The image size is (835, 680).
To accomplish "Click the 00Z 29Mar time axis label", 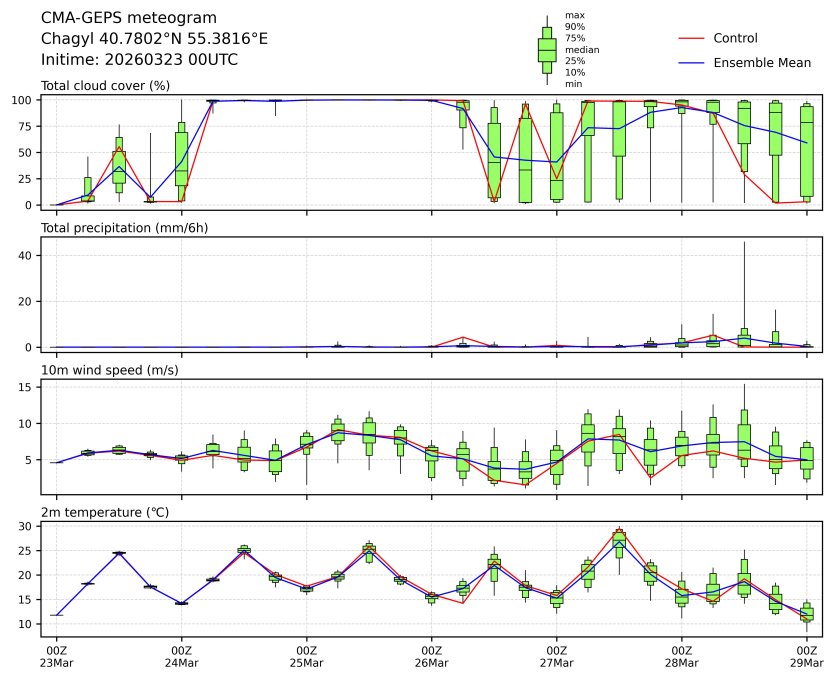I will coord(806,656).
